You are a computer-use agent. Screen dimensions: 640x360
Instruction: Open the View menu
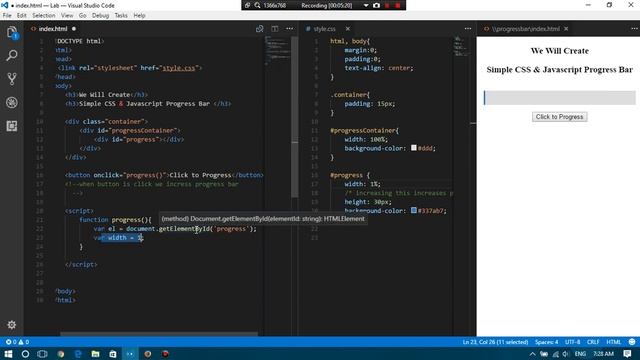pyautogui.click(x=67, y=16)
